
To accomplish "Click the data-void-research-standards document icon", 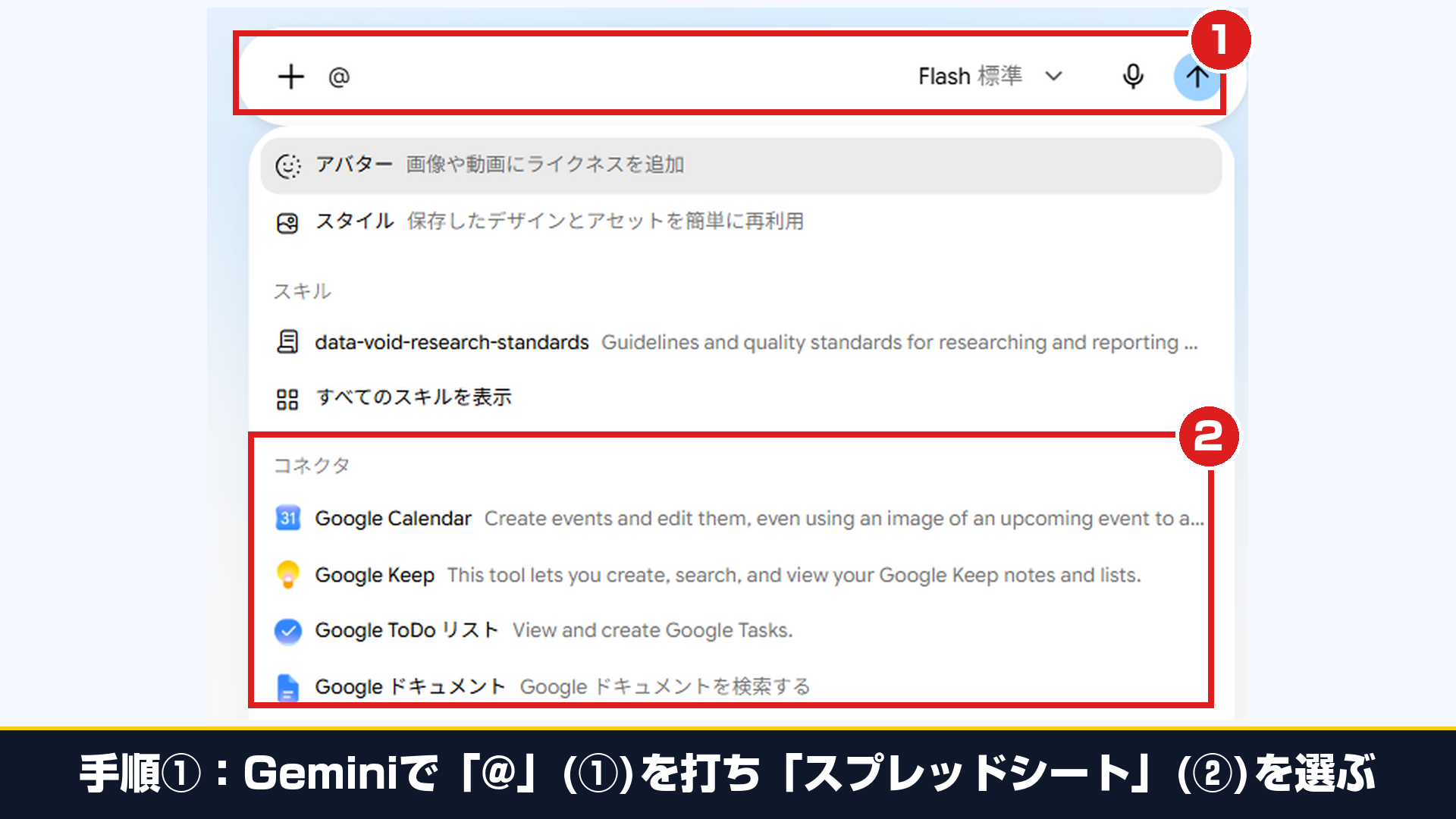I will pyautogui.click(x=287, y=343).
